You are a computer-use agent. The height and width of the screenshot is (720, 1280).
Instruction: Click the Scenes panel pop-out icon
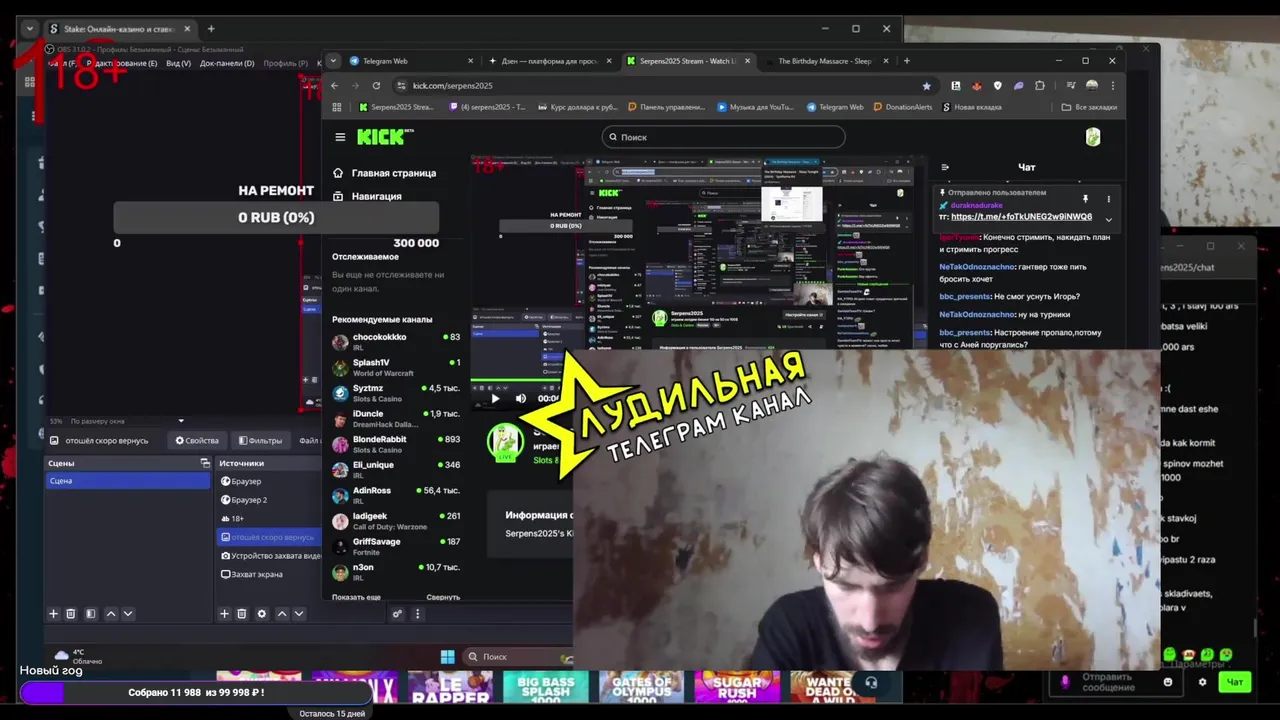205,463
